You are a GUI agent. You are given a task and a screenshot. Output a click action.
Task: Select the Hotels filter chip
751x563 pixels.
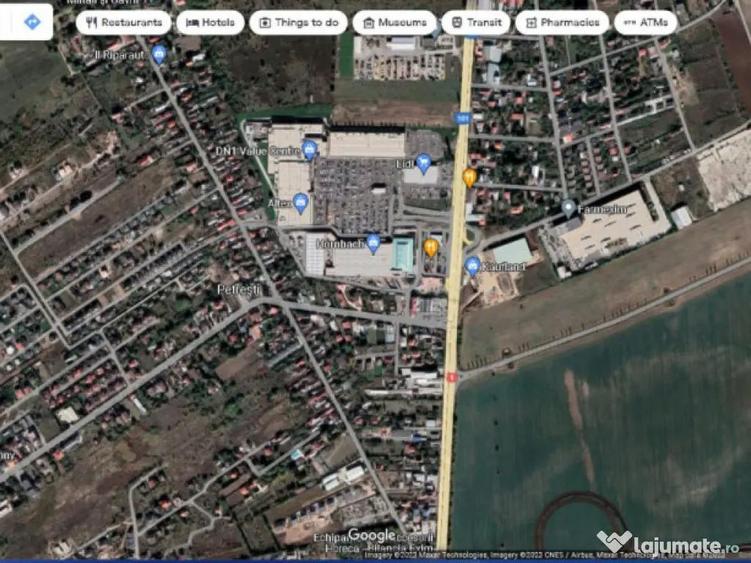tap(210, 22)
